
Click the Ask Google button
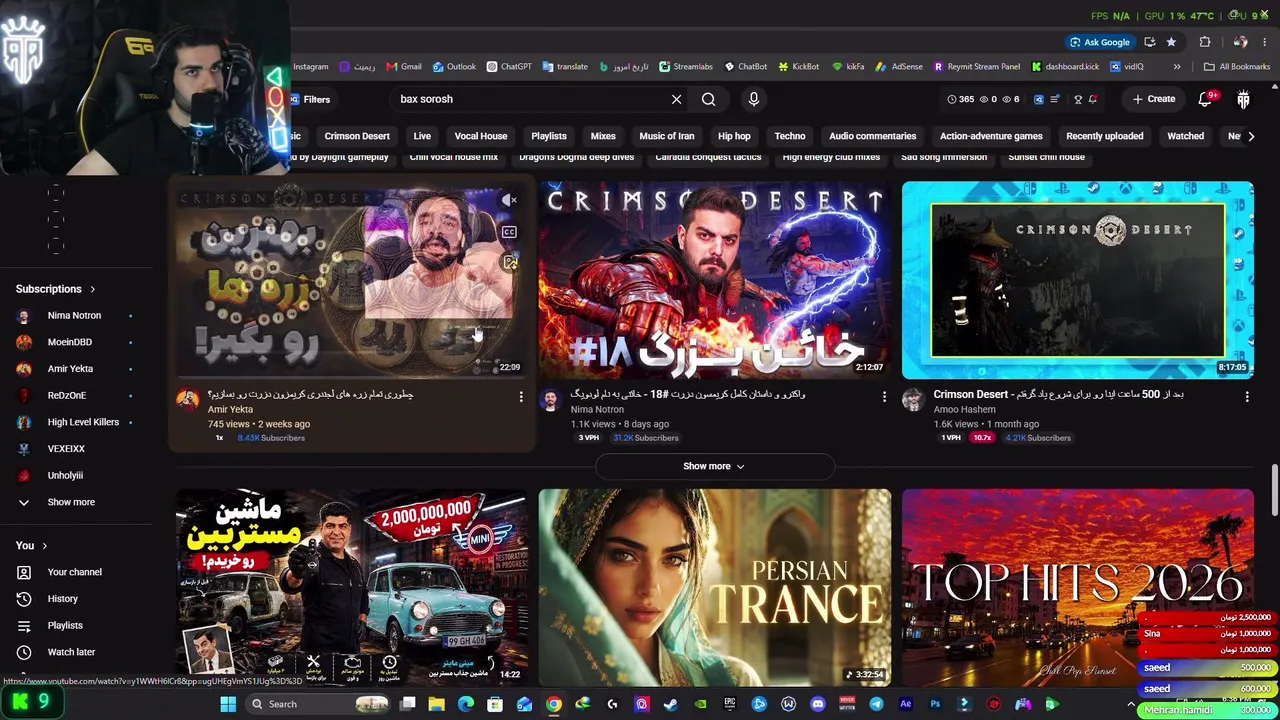(x=1099, y=42)
